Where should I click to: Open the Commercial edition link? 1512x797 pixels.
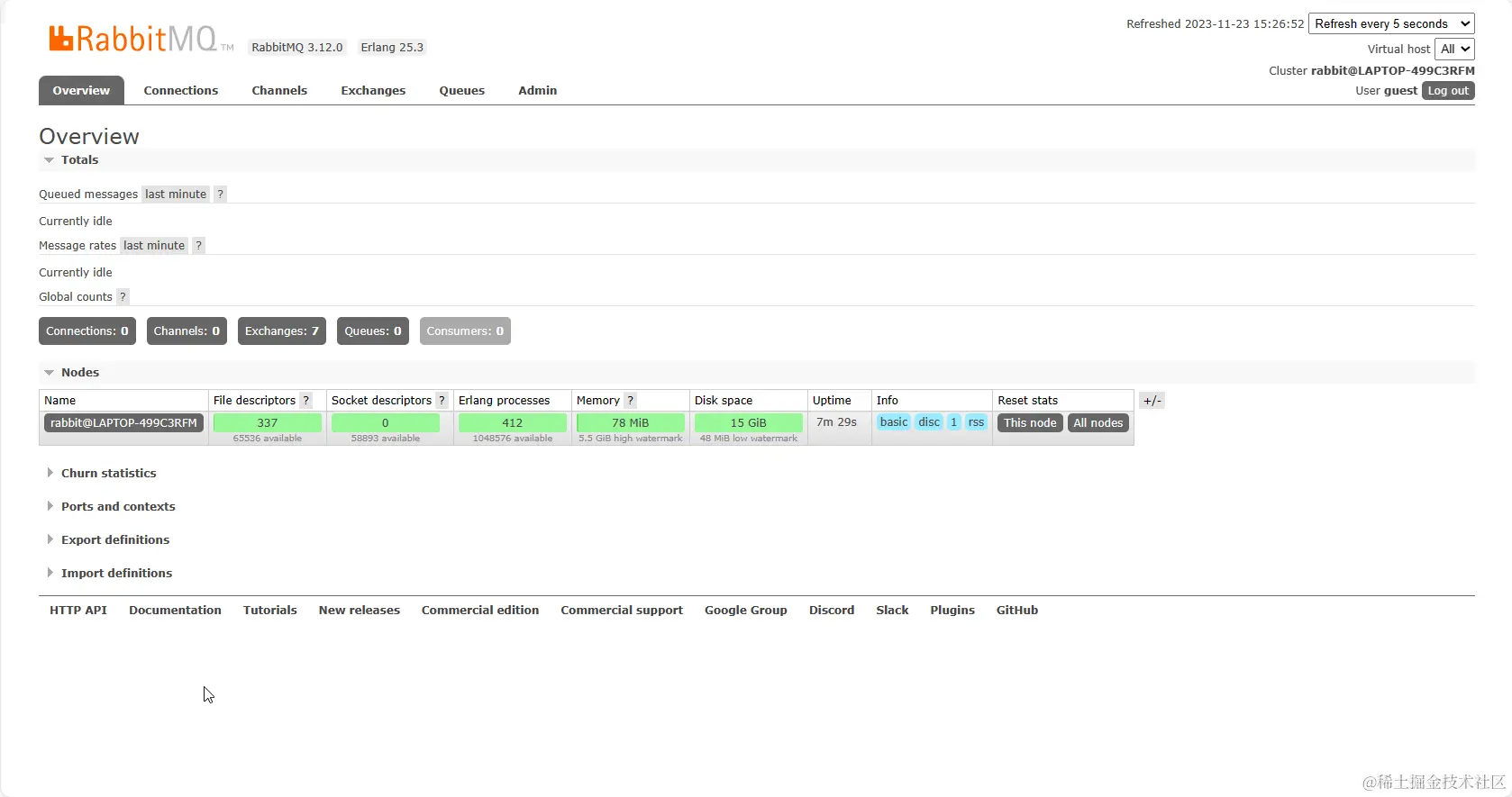480,610
